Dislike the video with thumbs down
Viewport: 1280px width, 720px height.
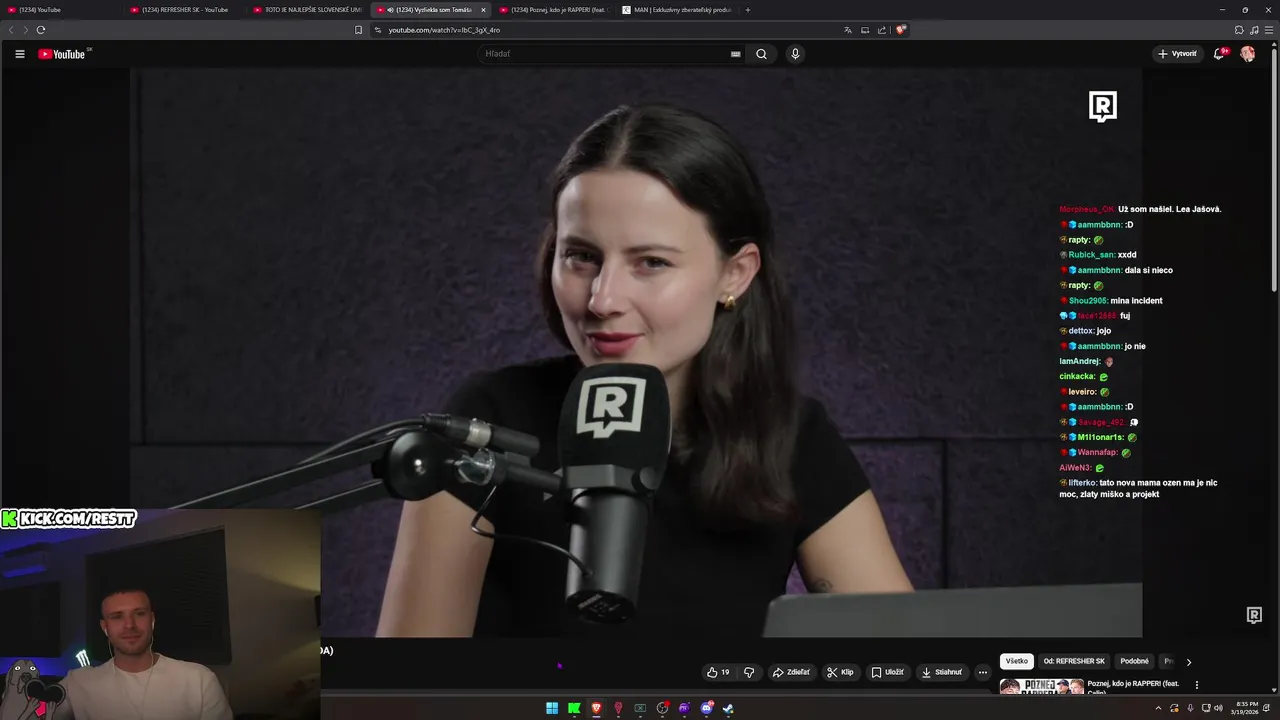[749, 672]
